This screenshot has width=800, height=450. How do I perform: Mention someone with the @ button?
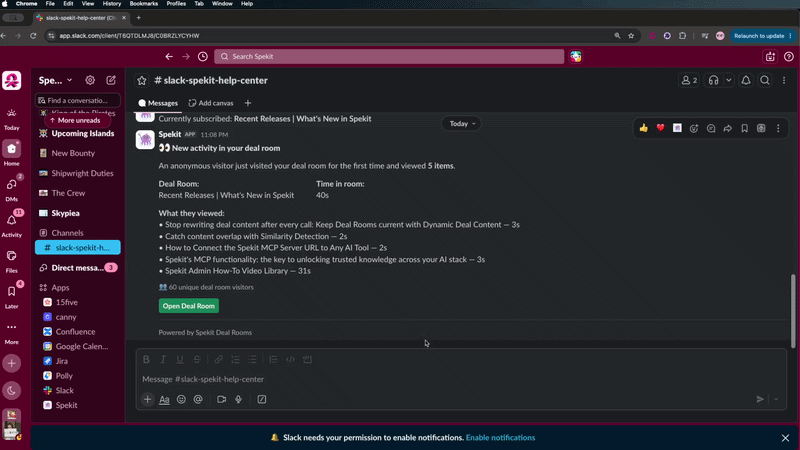198,399
